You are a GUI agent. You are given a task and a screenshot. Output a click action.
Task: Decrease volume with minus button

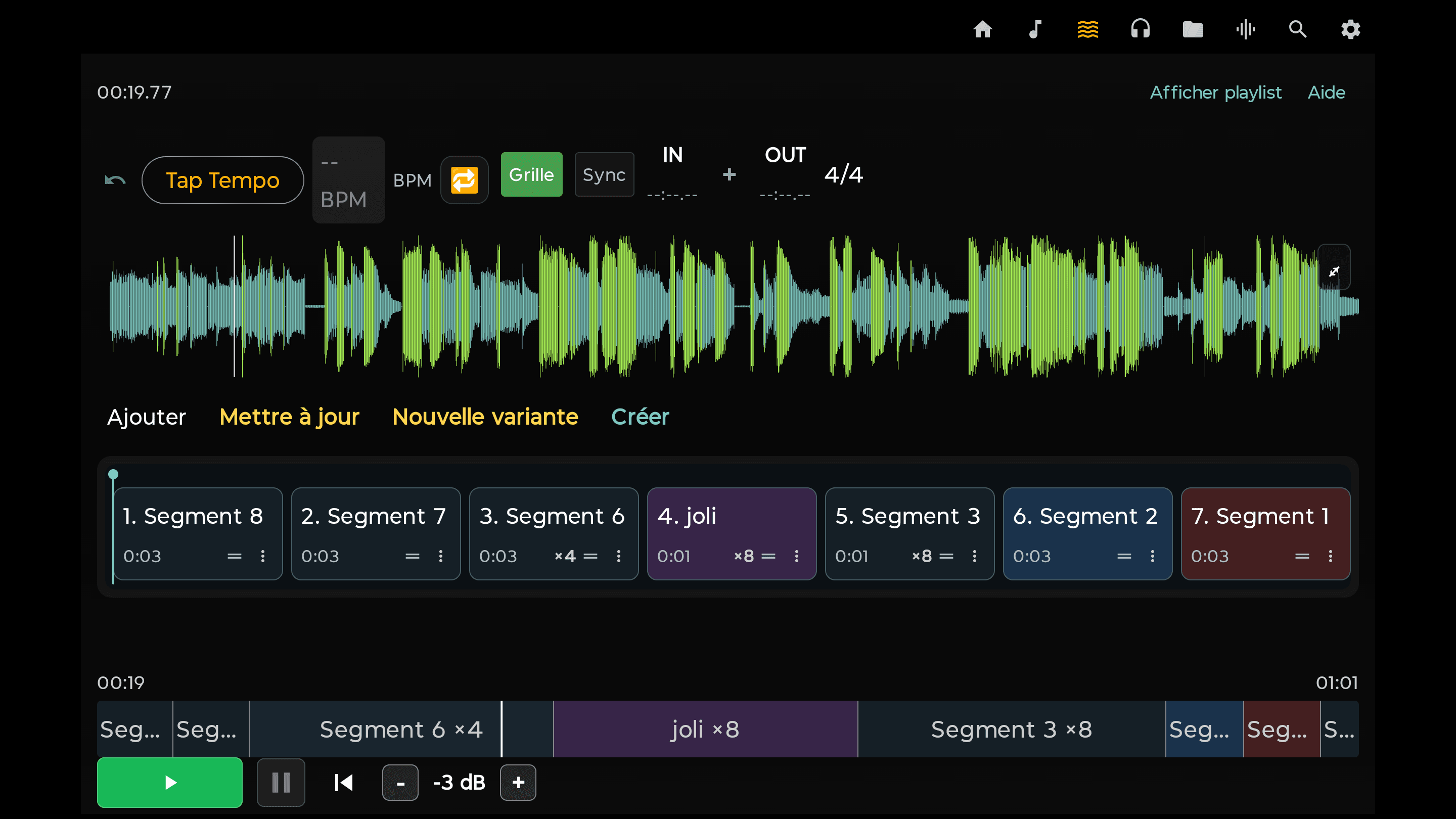point(400,783)
